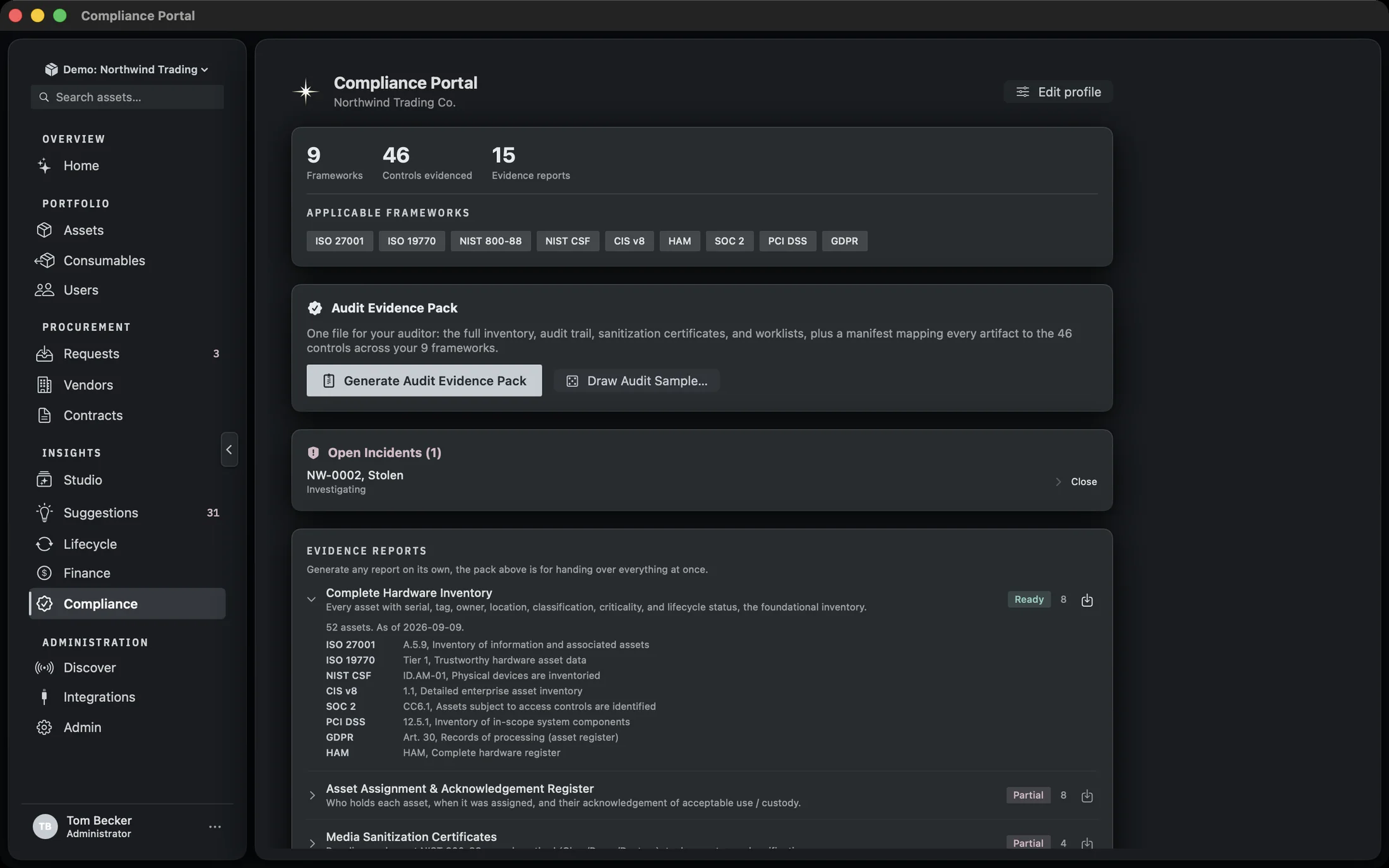
Task: Click the Users people icon
Action: click(x=44, y=290)
